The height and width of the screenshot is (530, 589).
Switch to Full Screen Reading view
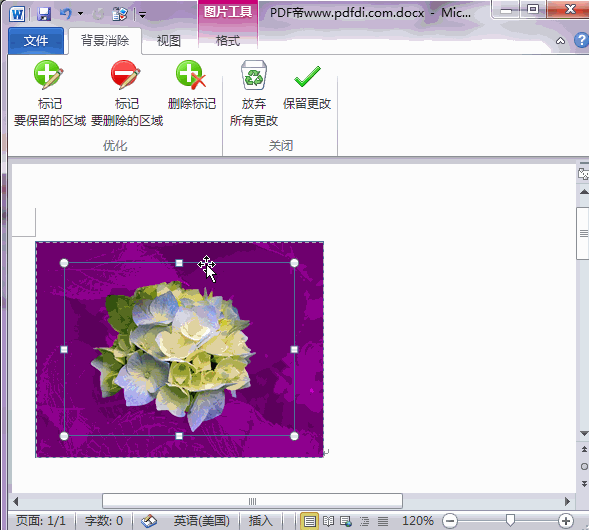[328, 521]
